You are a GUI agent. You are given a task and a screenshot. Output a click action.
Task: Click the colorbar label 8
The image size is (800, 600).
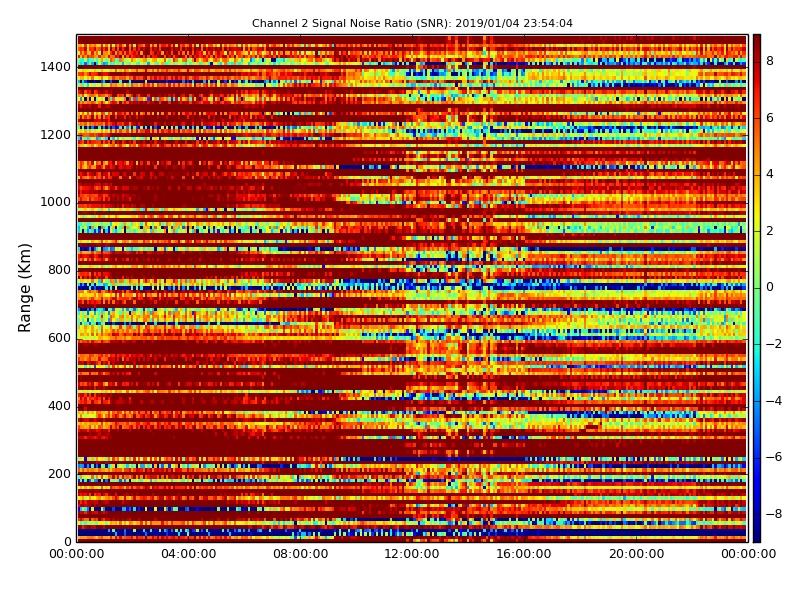click(770, 61)
